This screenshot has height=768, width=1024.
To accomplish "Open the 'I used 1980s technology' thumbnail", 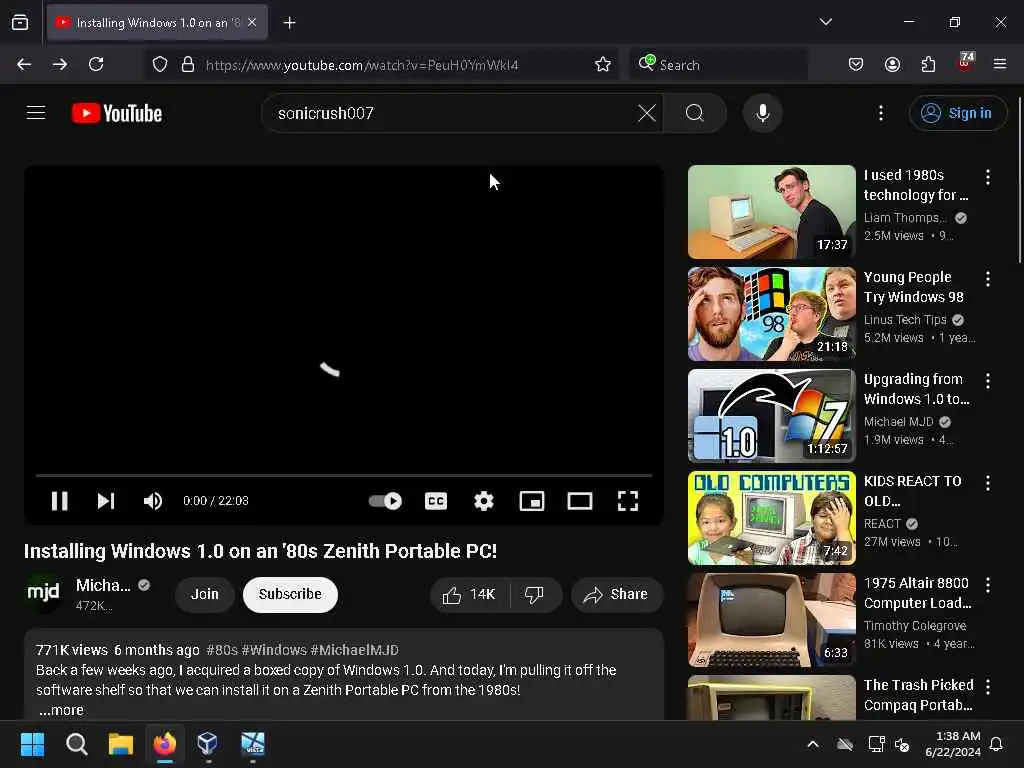I will click(x=771, y=212).
